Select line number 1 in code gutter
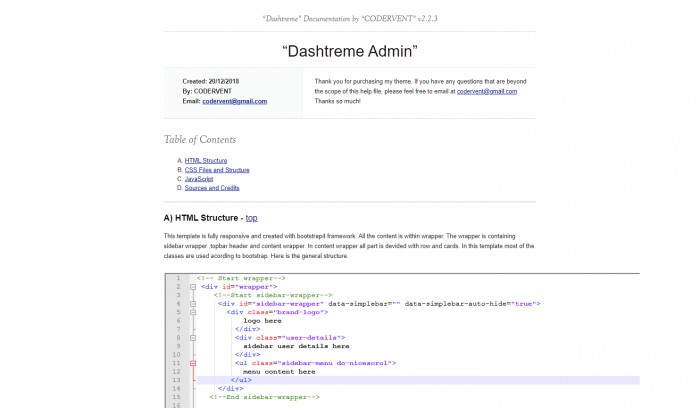700x408 pixels. coord(178,278)
